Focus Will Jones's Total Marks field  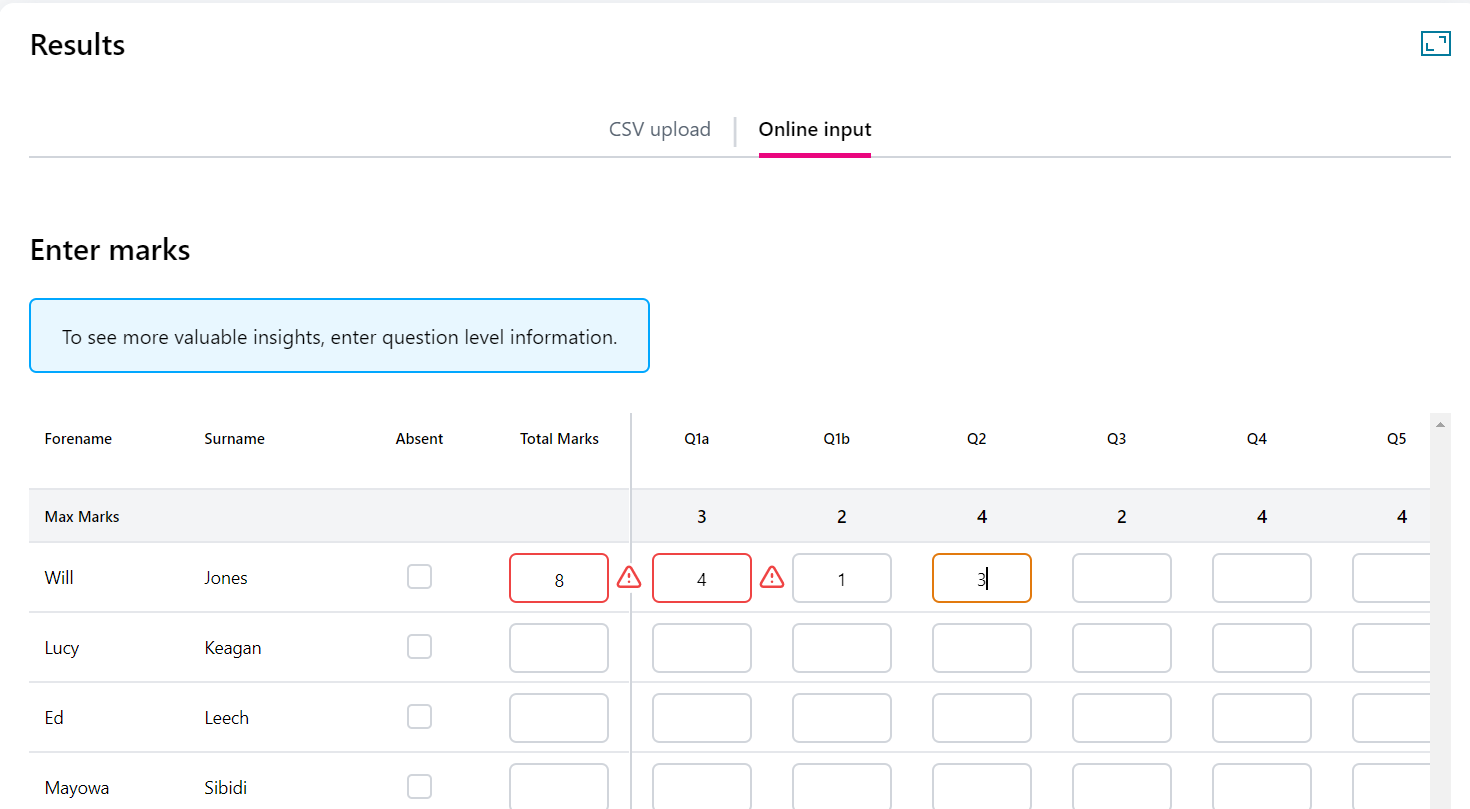click(x=558, y=578)
